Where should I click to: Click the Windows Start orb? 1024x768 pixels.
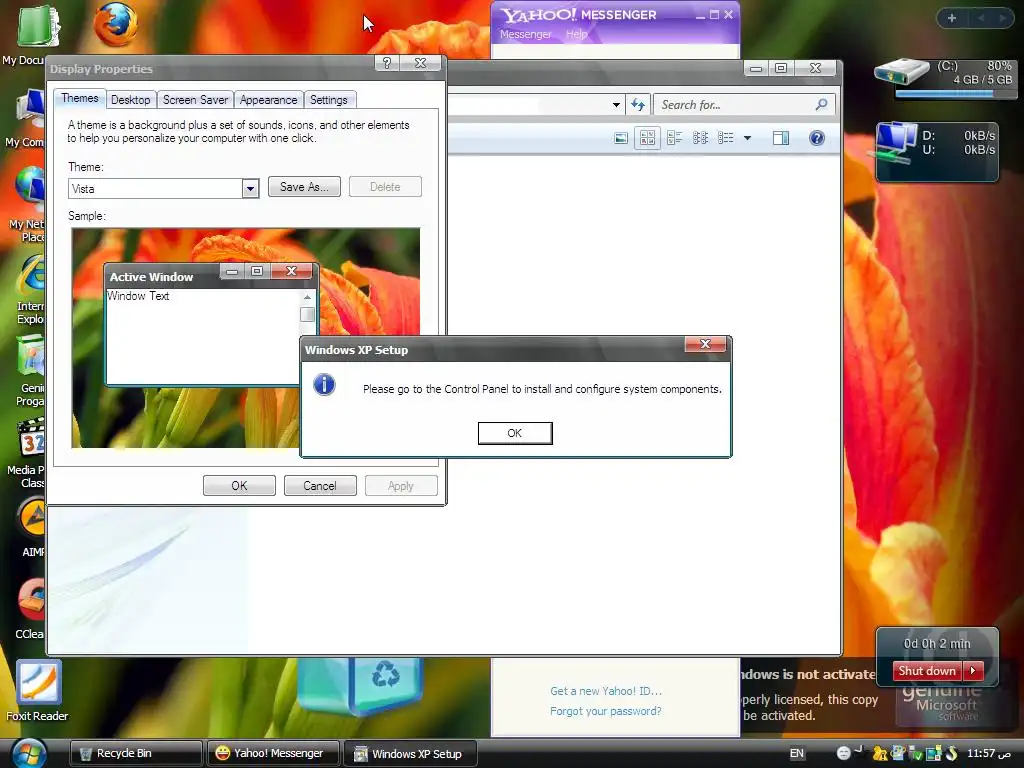(x=27, y=753)
